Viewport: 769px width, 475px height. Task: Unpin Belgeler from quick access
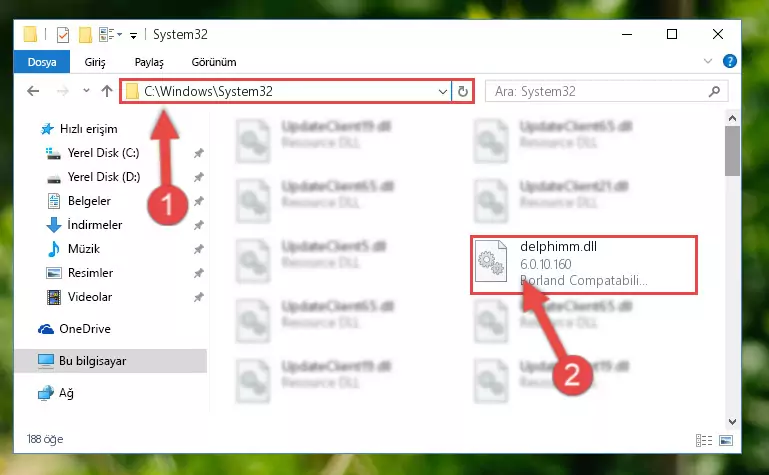pyautogui.click(x=199, y=201)
